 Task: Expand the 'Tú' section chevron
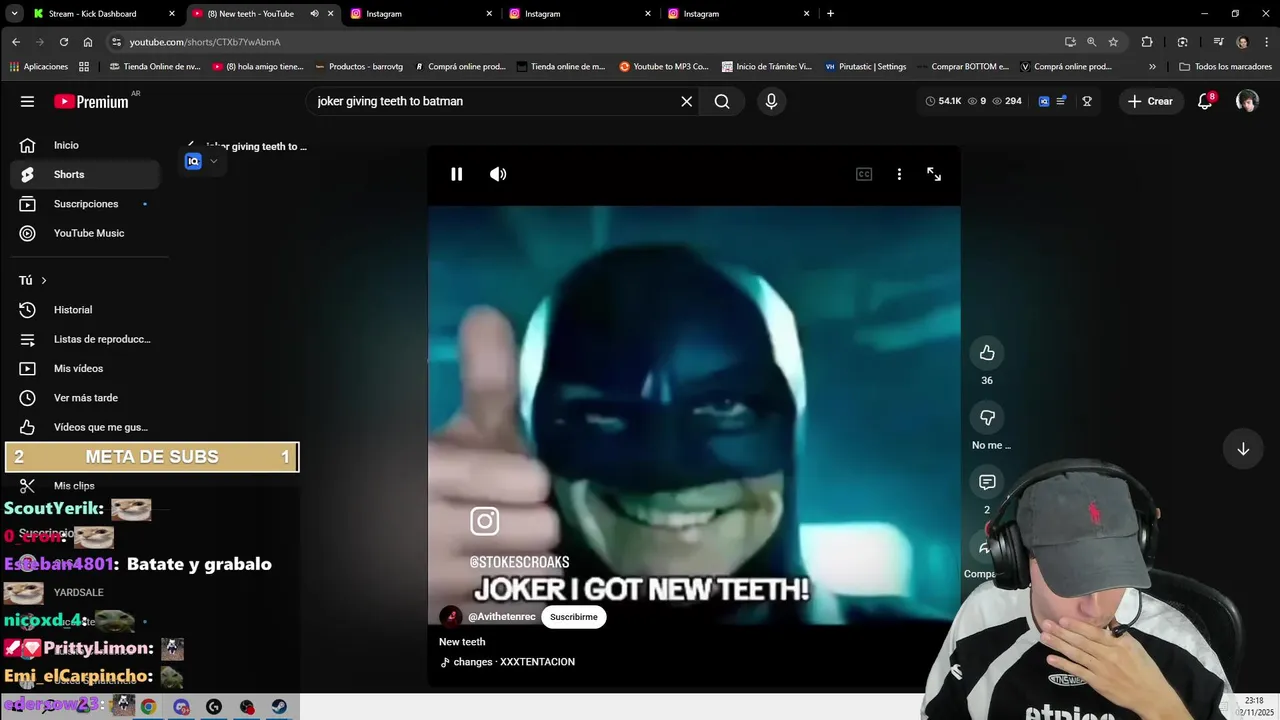43,281
